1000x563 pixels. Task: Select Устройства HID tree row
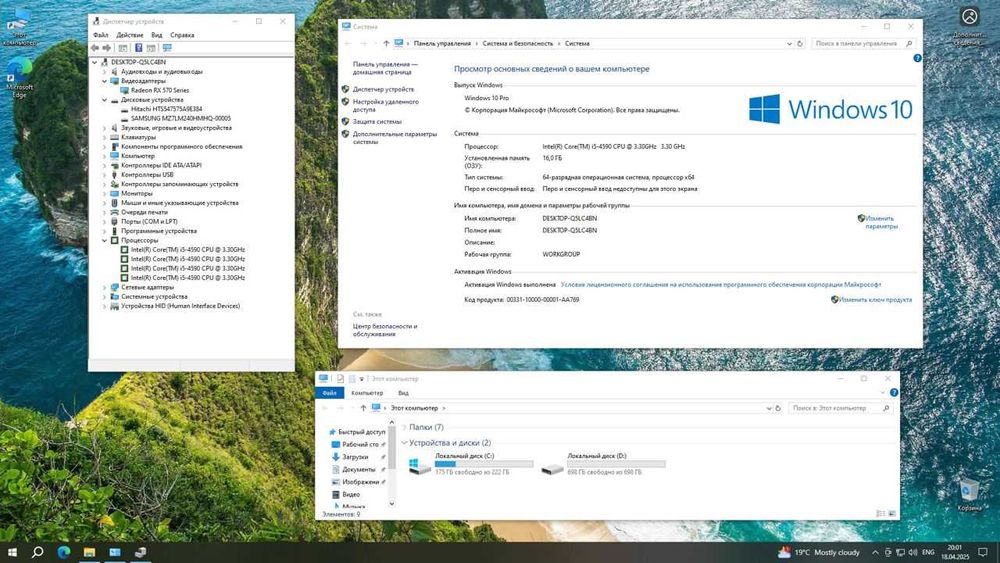(x=180, y=306)
